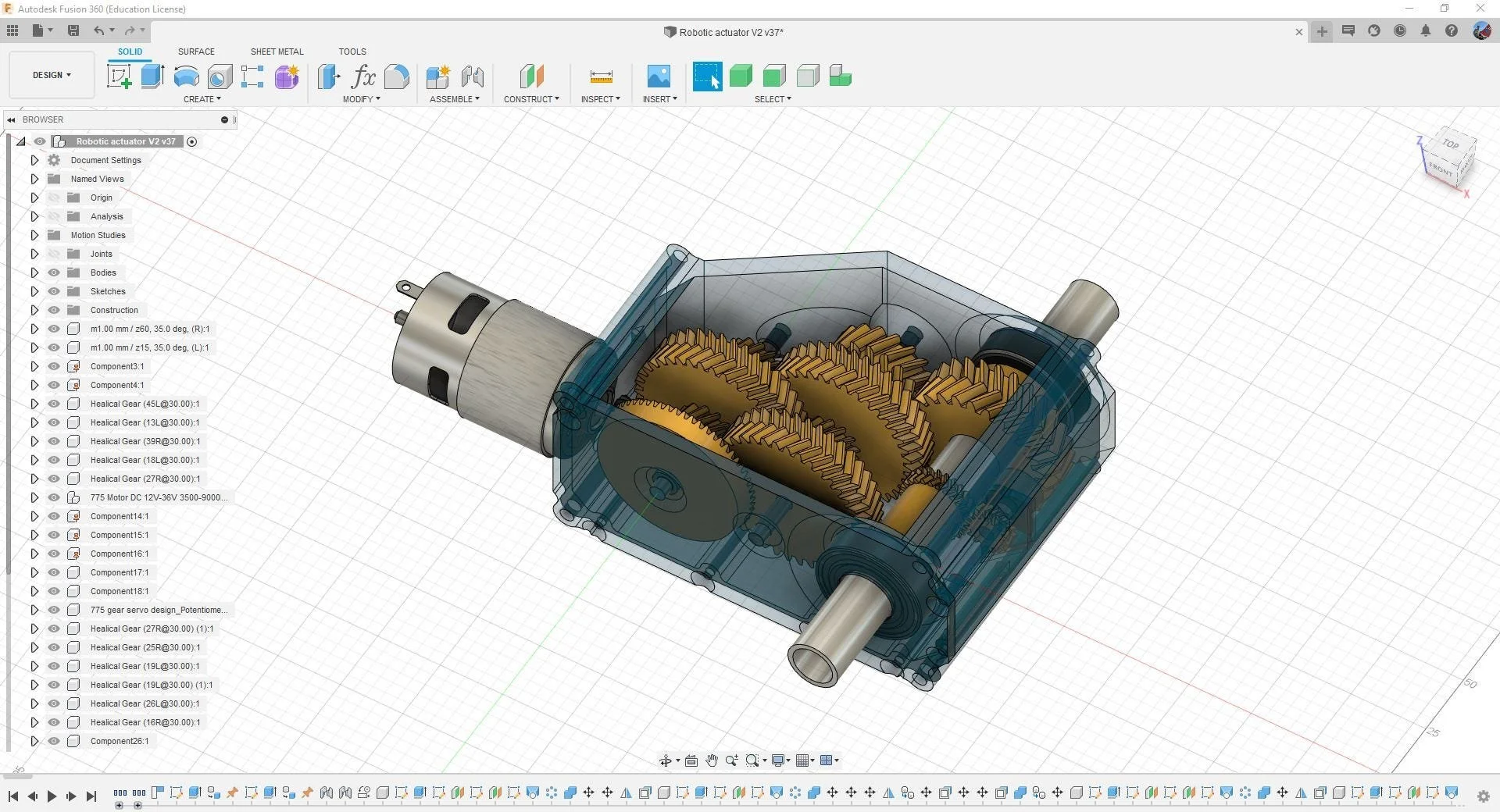Click the Offset Plane construct icon
Screen dimensions: 1500x812
(531, 77)
